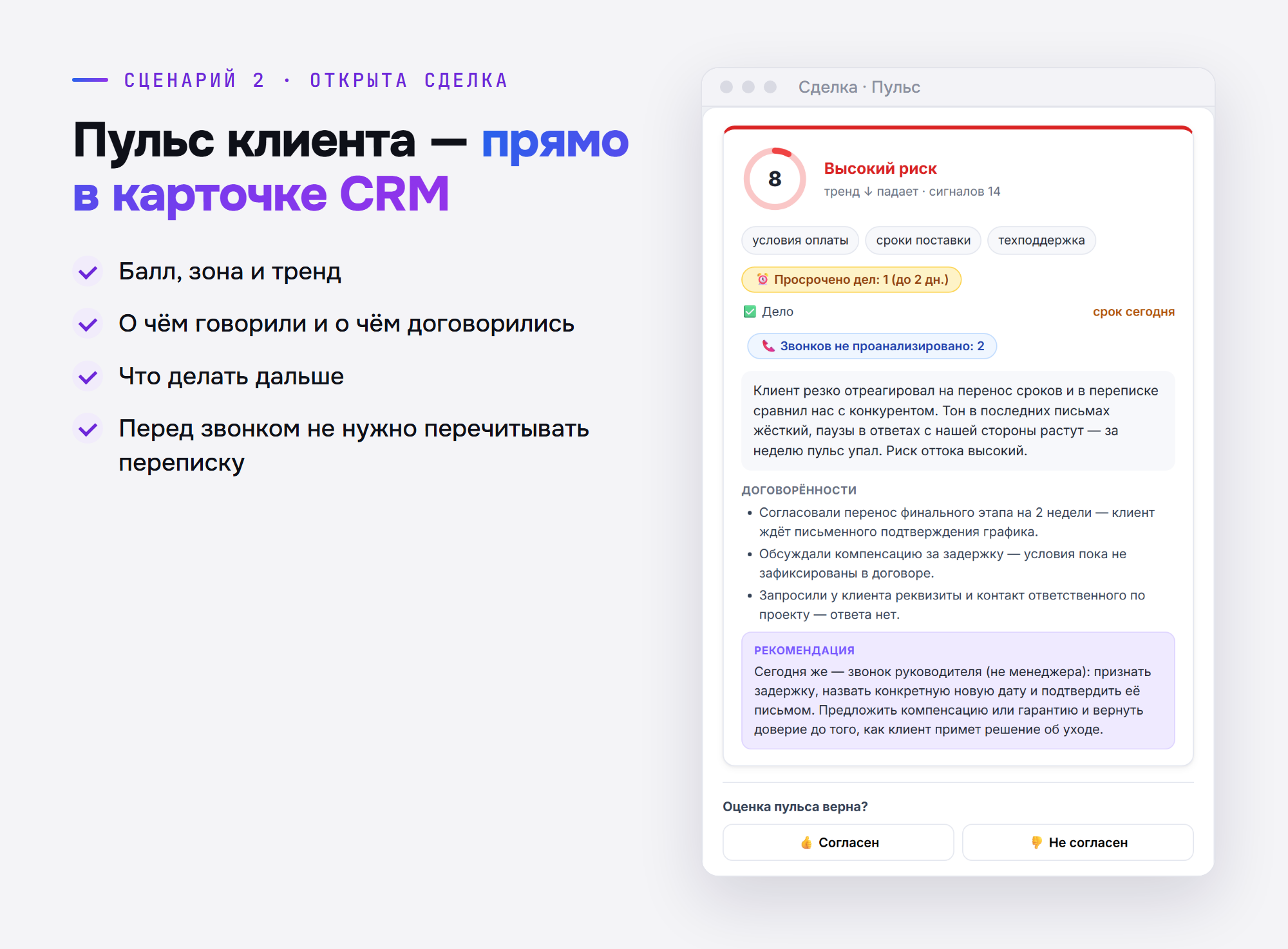The height and width of the screenshot is (949, 1288).
Task: Click the checkmark icon beside Балл, зона и тренд
Action: pyautogui.click(x=88, y=272)
